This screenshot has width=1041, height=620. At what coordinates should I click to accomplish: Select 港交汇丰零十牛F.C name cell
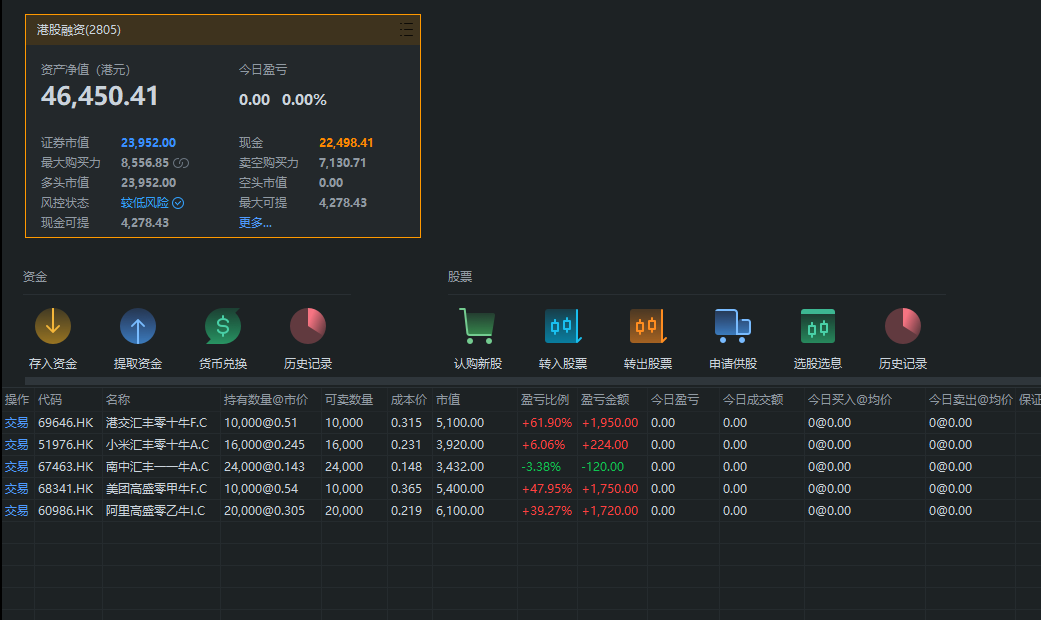[157, 423]
